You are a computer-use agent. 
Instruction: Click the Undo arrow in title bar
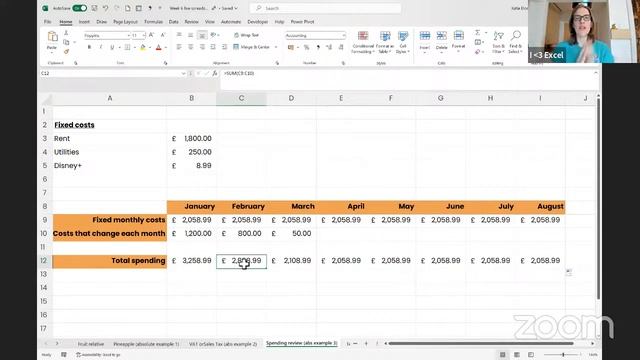point(105,8)
